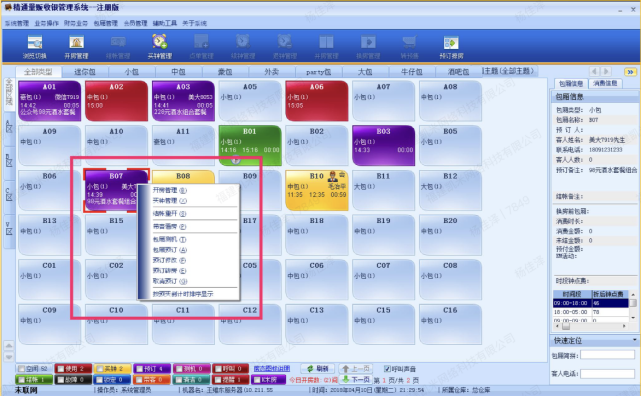
Task: Click the 客人电话 input field
Action: (607, 374)
